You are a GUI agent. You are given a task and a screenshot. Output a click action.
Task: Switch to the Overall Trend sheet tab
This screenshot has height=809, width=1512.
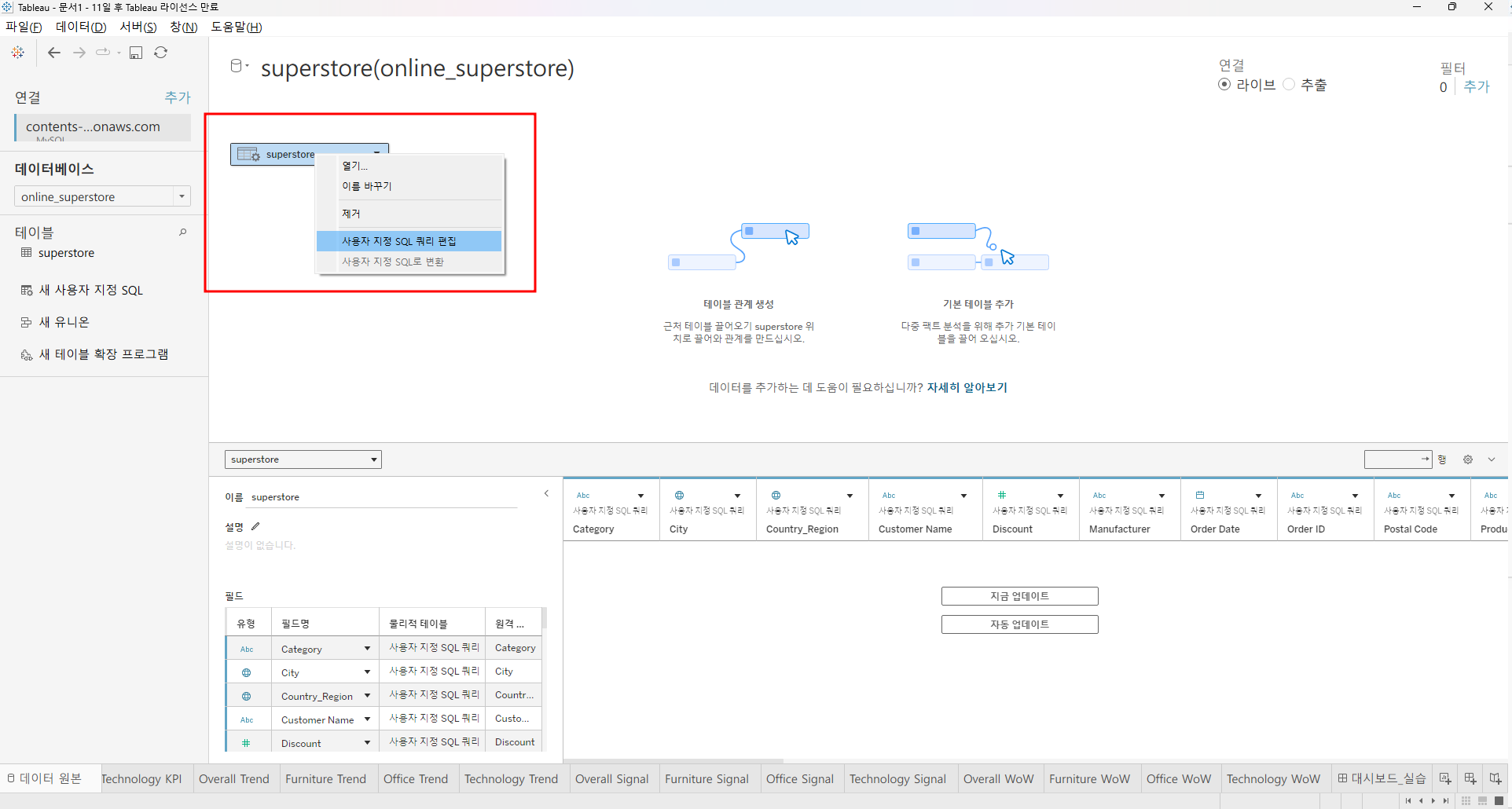tap(234, 778)
